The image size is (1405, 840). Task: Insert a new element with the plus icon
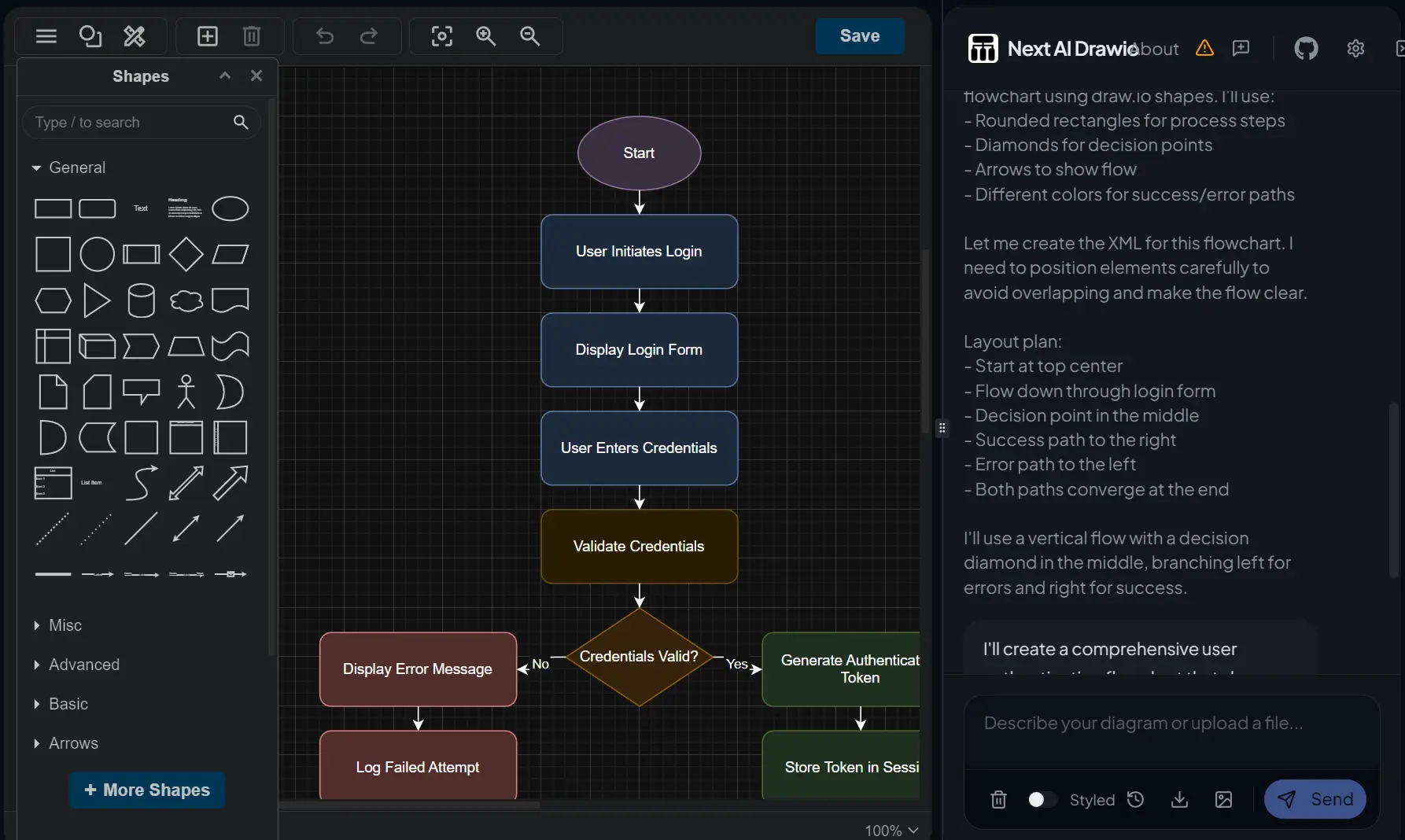click(x=207, y=36)
